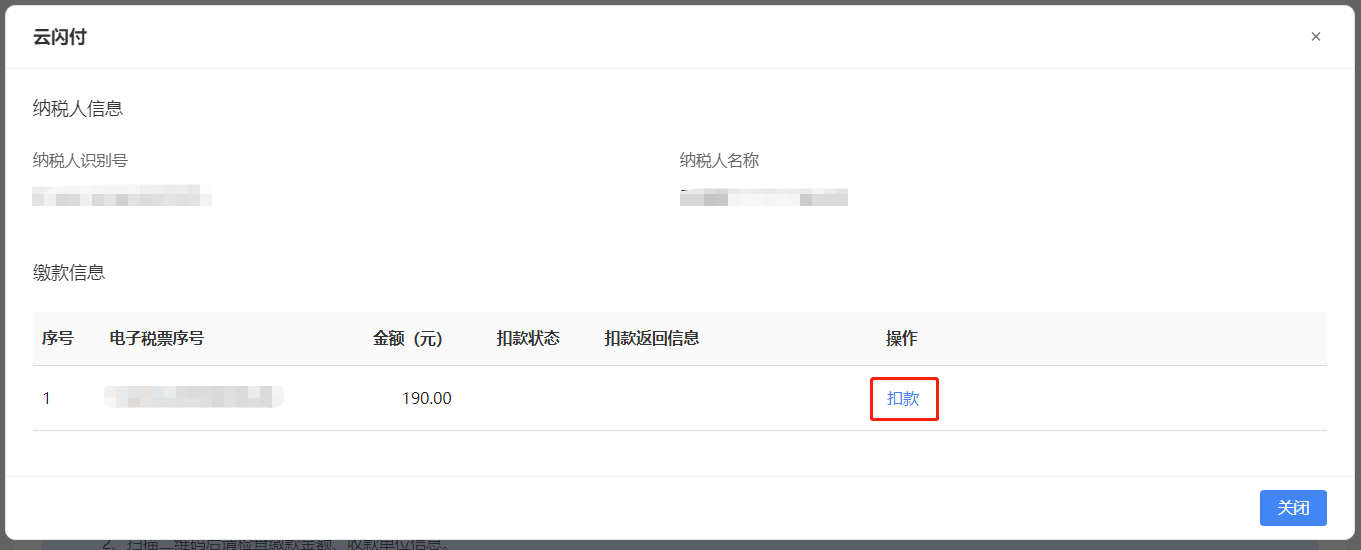This screenshot has width=1361, height=550.
Task: Click the 190.00 amount cell
Action: click(427, 398)
